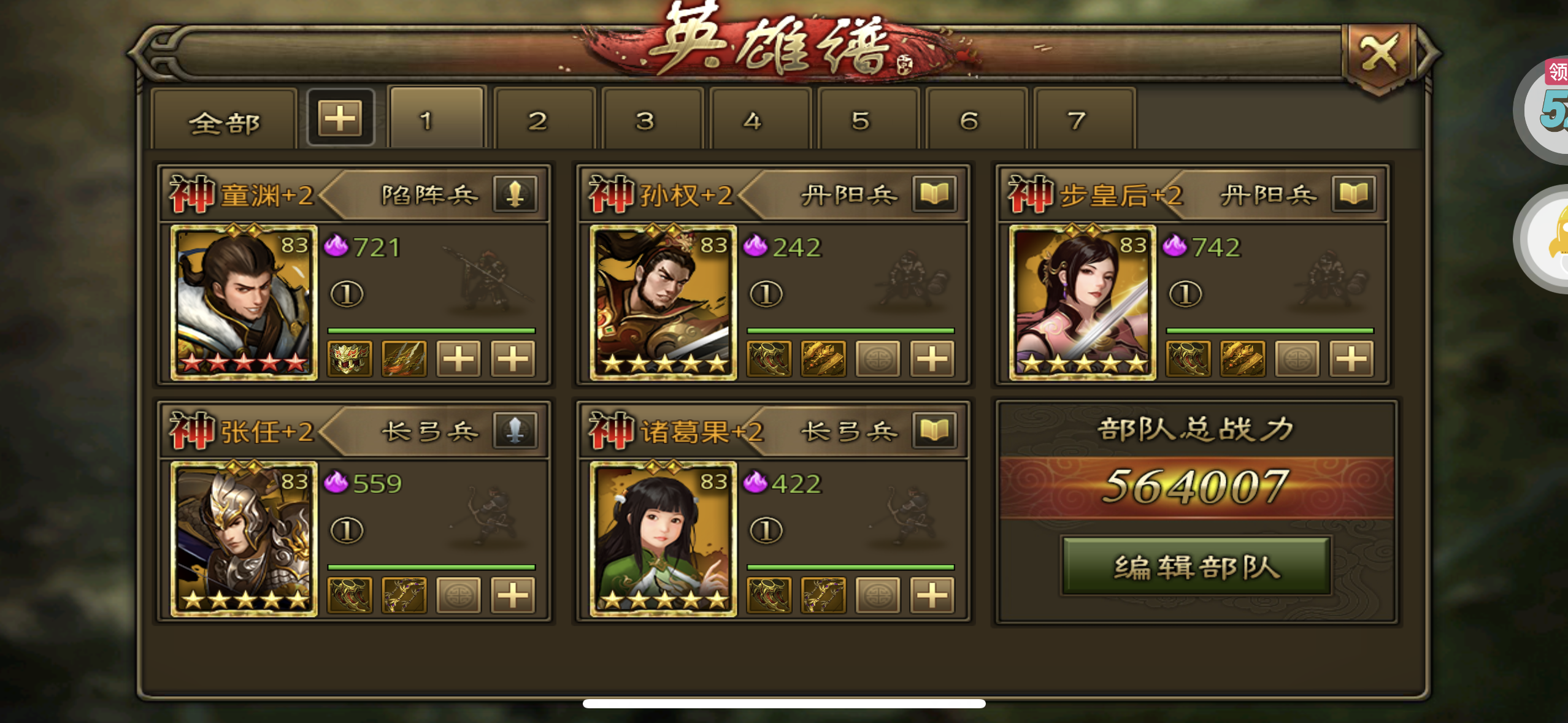Click the book class icon on 步皇后 card
The height and width of the screenshot is (723, 1568).
(1354, 194)
